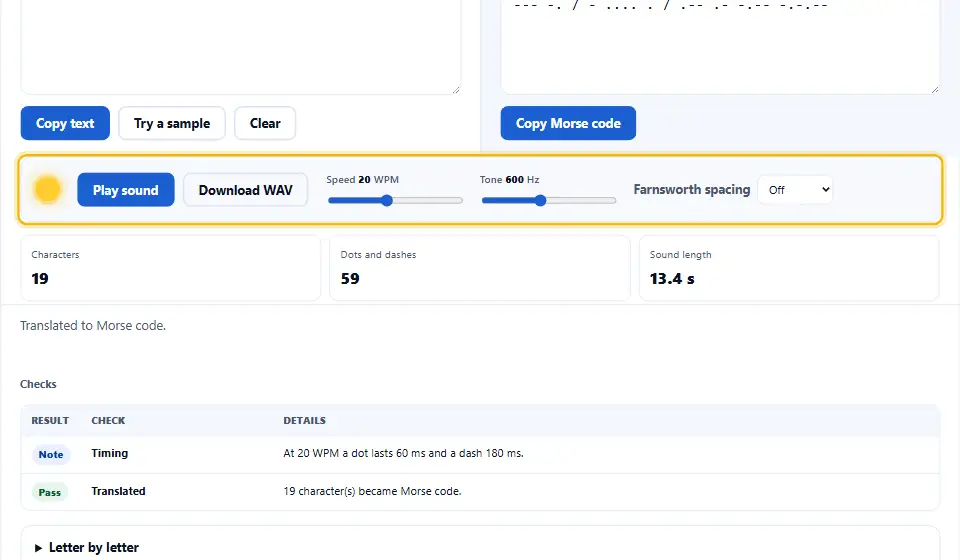This screenshot has height=560, width=960.
Task: Open Farnsworth spacing dropdown
Action: click(795, 190)
